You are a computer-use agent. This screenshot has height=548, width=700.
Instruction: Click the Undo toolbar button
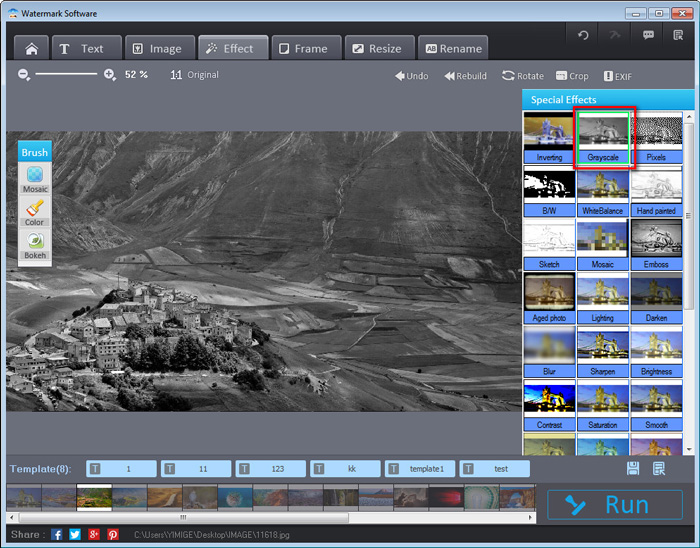point(412,76)
